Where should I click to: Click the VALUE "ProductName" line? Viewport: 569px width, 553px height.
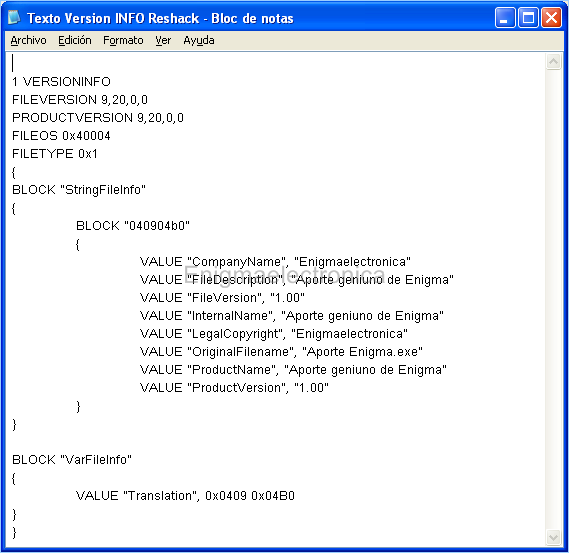[x=293, y=370]
